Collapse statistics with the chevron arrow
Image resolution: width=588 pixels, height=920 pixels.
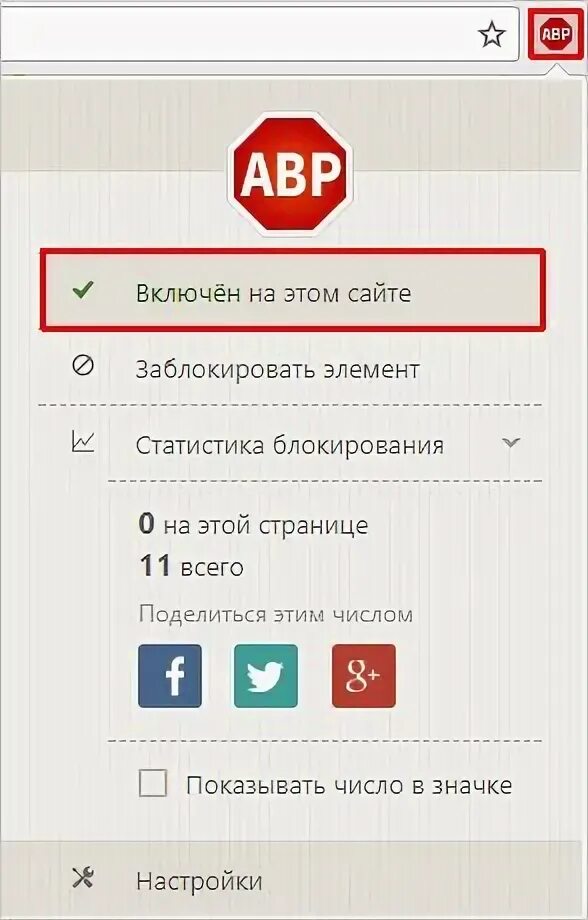512,443
